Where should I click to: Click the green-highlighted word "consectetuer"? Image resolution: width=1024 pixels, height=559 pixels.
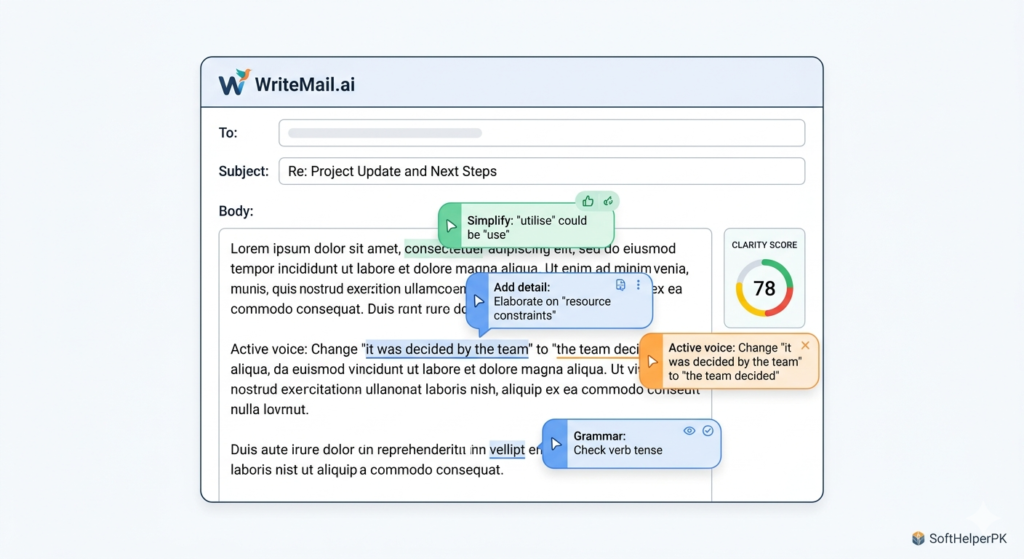coord(443,249)
